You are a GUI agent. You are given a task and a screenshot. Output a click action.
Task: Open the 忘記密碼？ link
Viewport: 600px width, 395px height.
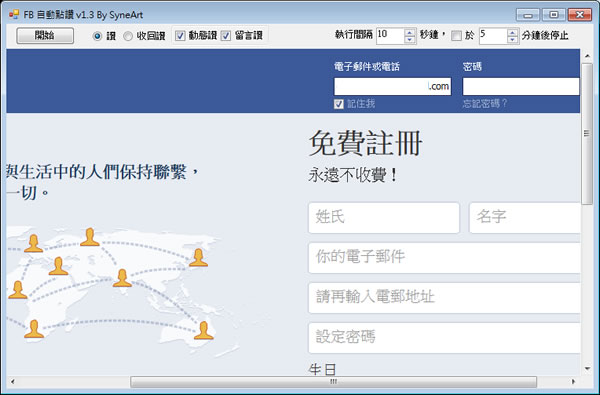(x=484, y=103)
